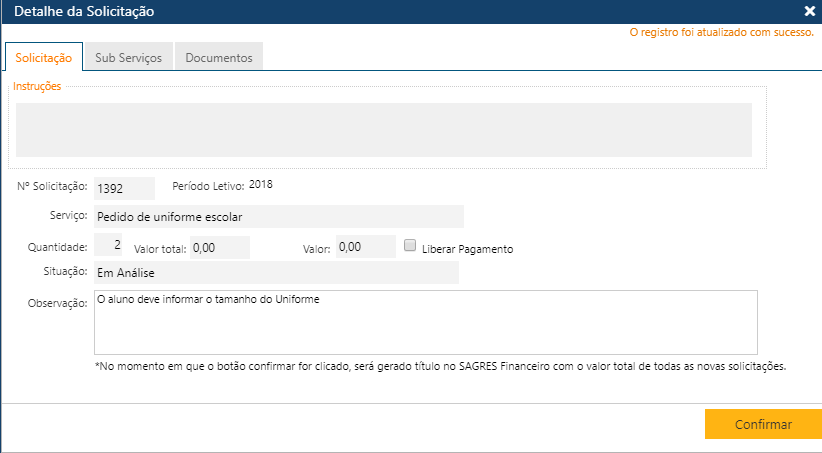Open the Documentos tab

point(218,58)
